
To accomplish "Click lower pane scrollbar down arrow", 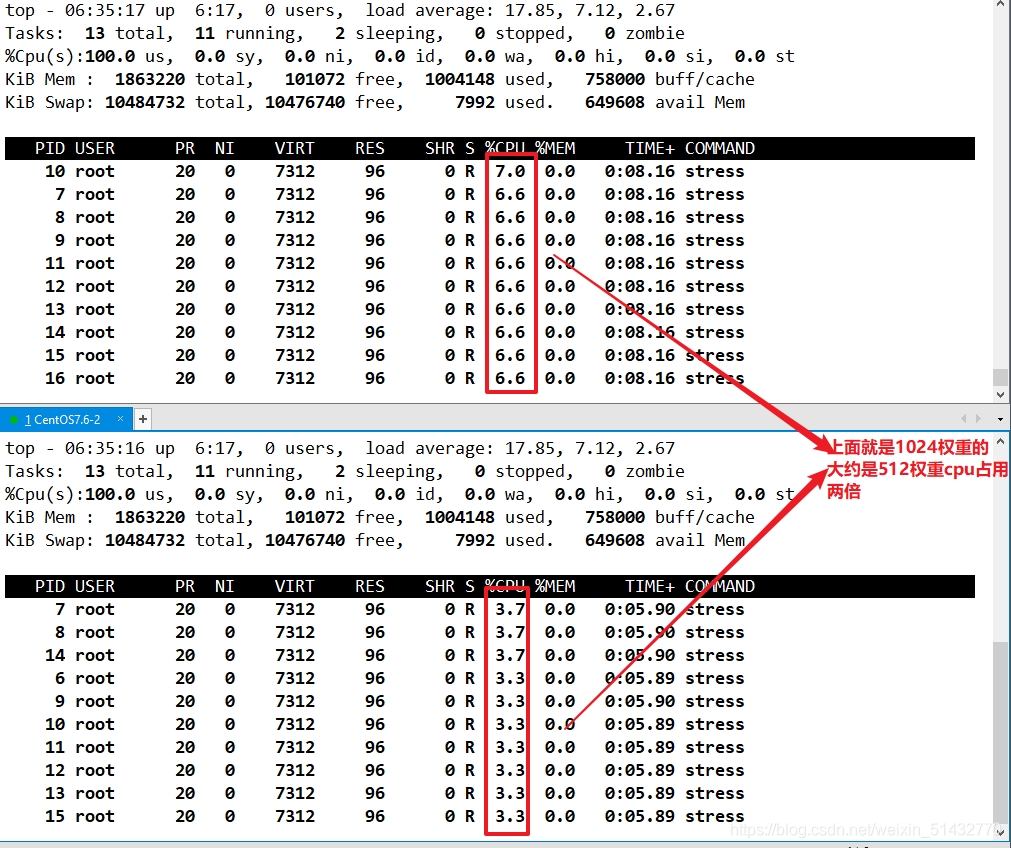I will click(x=1000, y=834).
